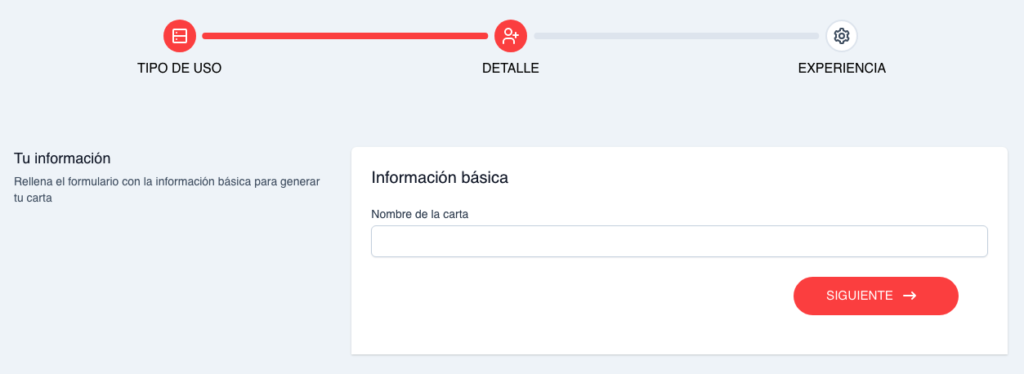Focus the Nombre de la carta input field
Viewport: 1024px width, 374px height.
[x=679, y=242]
